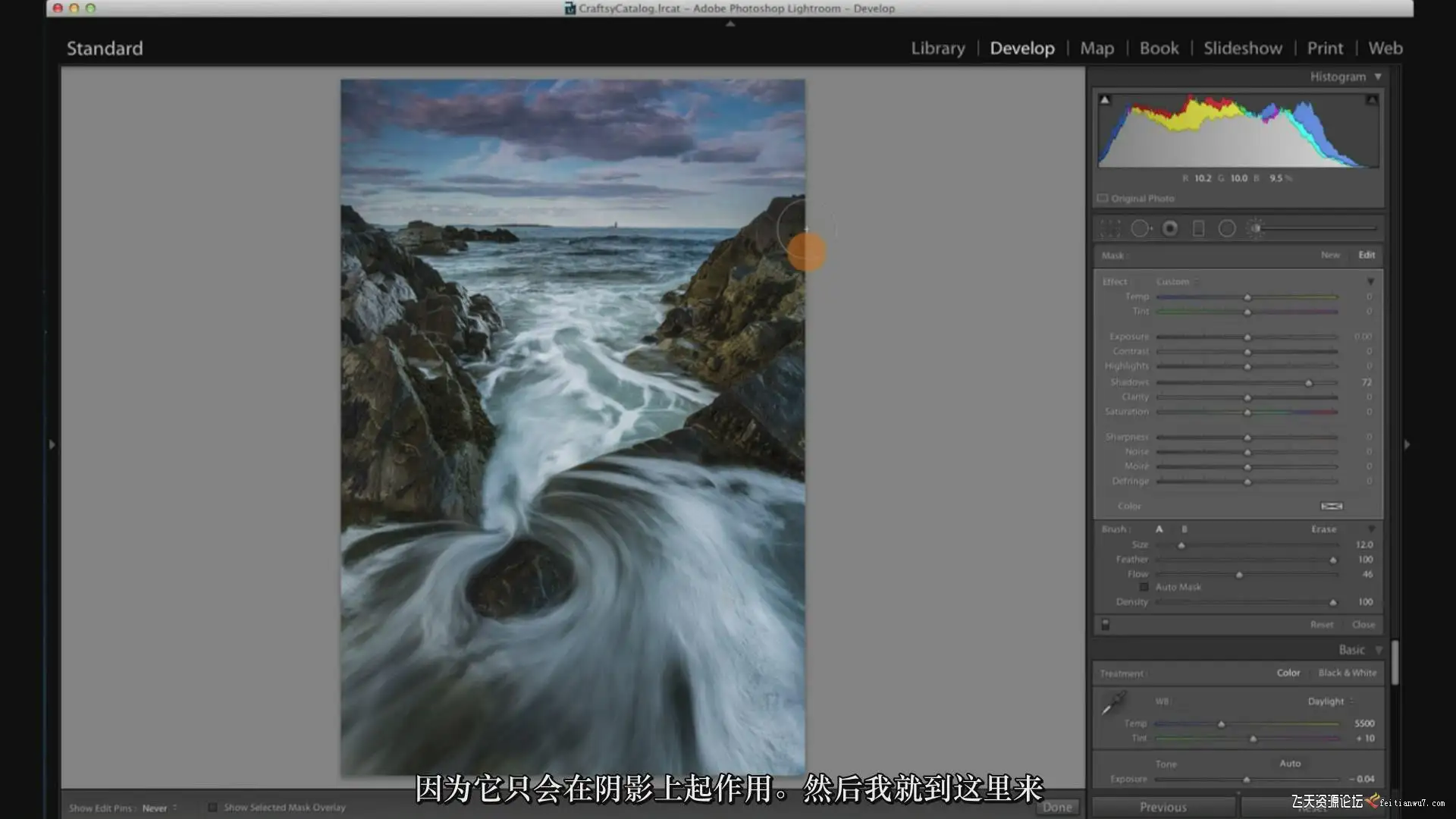Click the brush Erase option
1456x819 pixels.
[1323, 529]
